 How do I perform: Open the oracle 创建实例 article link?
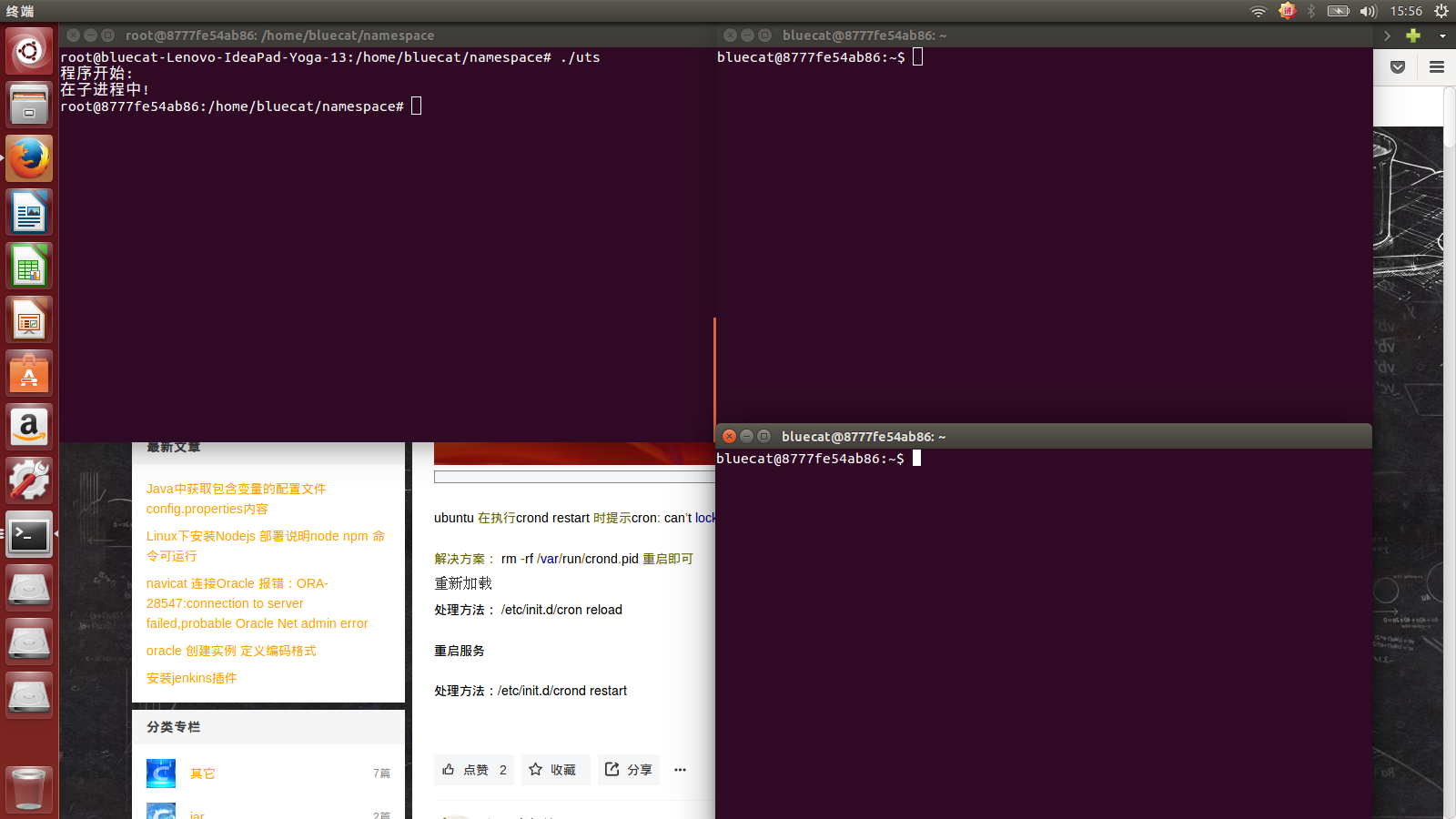pyautogui.click(x=231, y=651)
